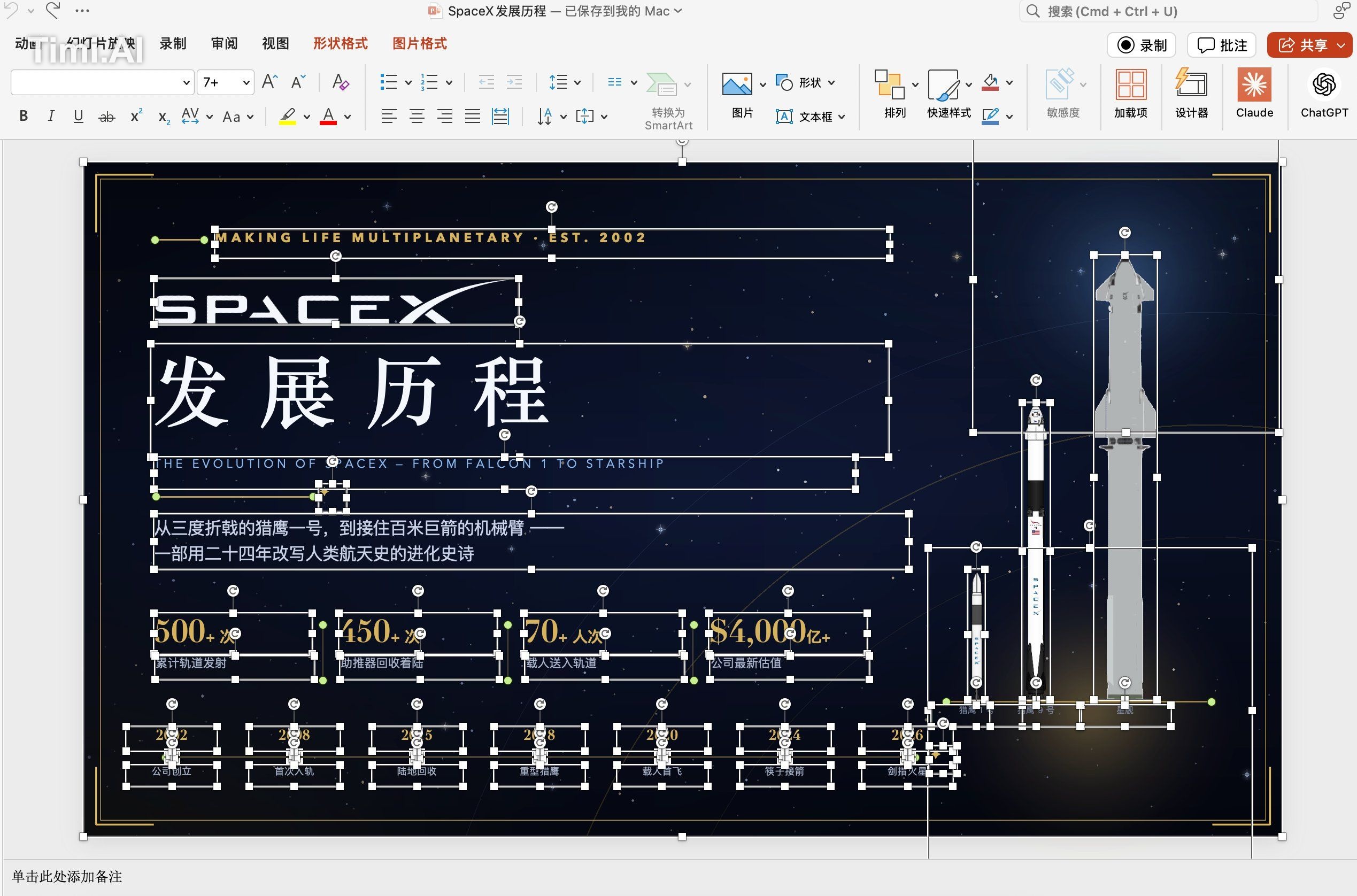Open collaborators icon at top right
This screenshot has width=1357, height=896.
1341,11
